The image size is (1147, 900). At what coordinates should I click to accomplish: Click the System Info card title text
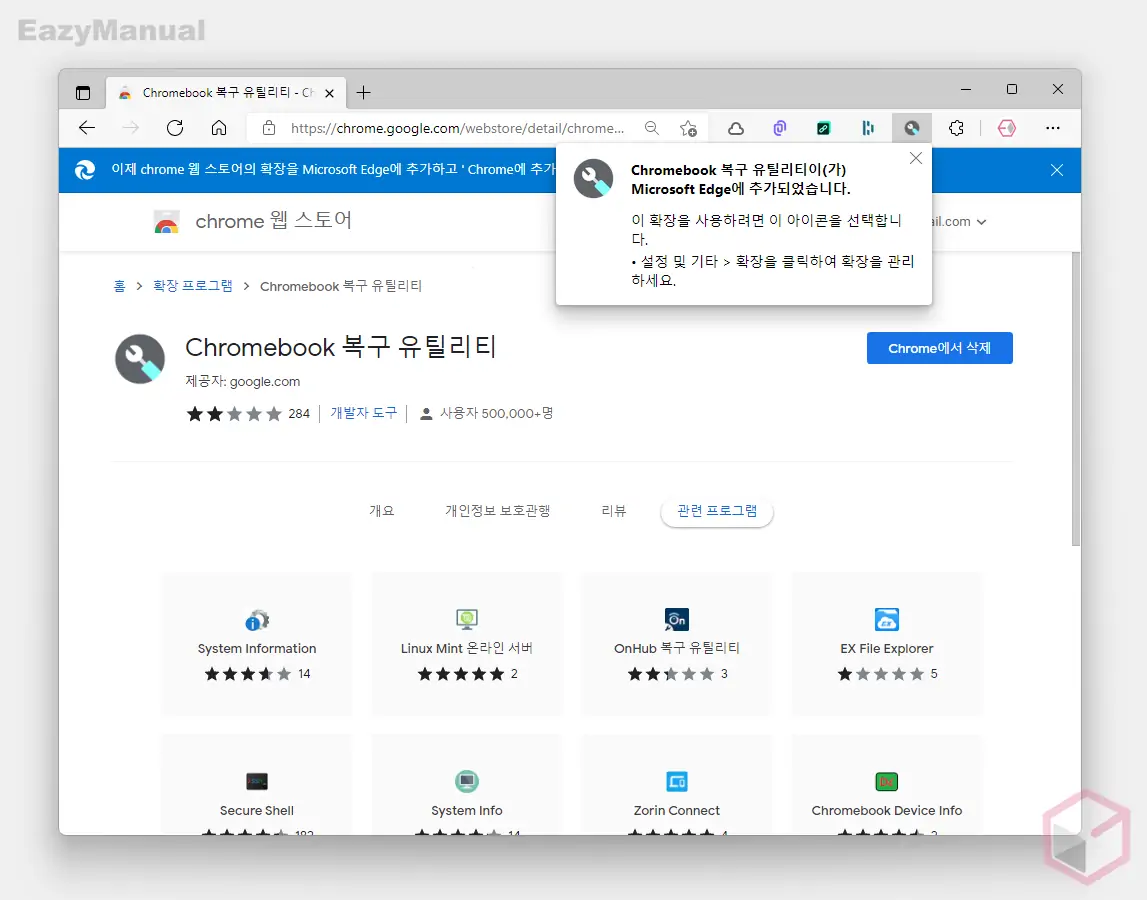click(x=467, y=811)
